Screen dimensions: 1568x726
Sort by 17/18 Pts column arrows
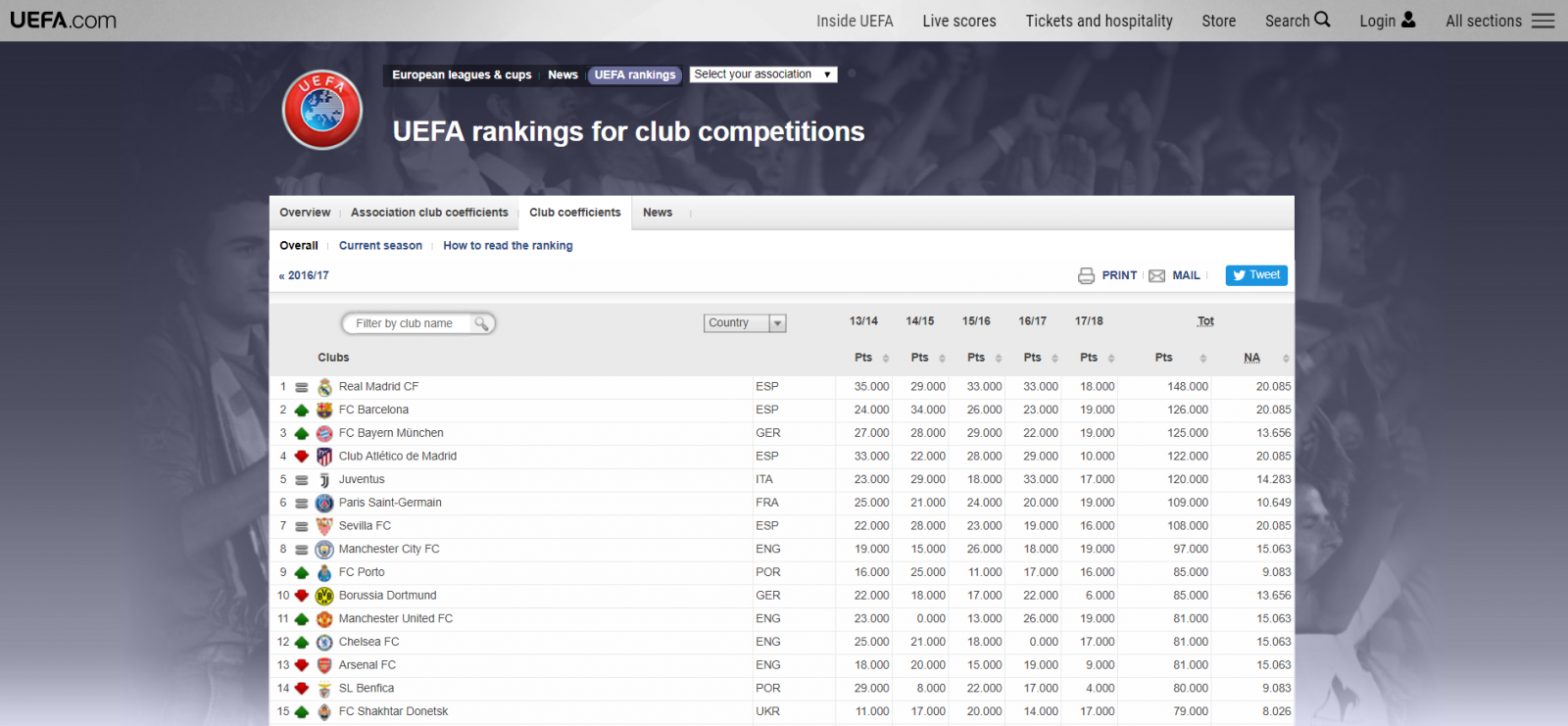(1111, 359)
